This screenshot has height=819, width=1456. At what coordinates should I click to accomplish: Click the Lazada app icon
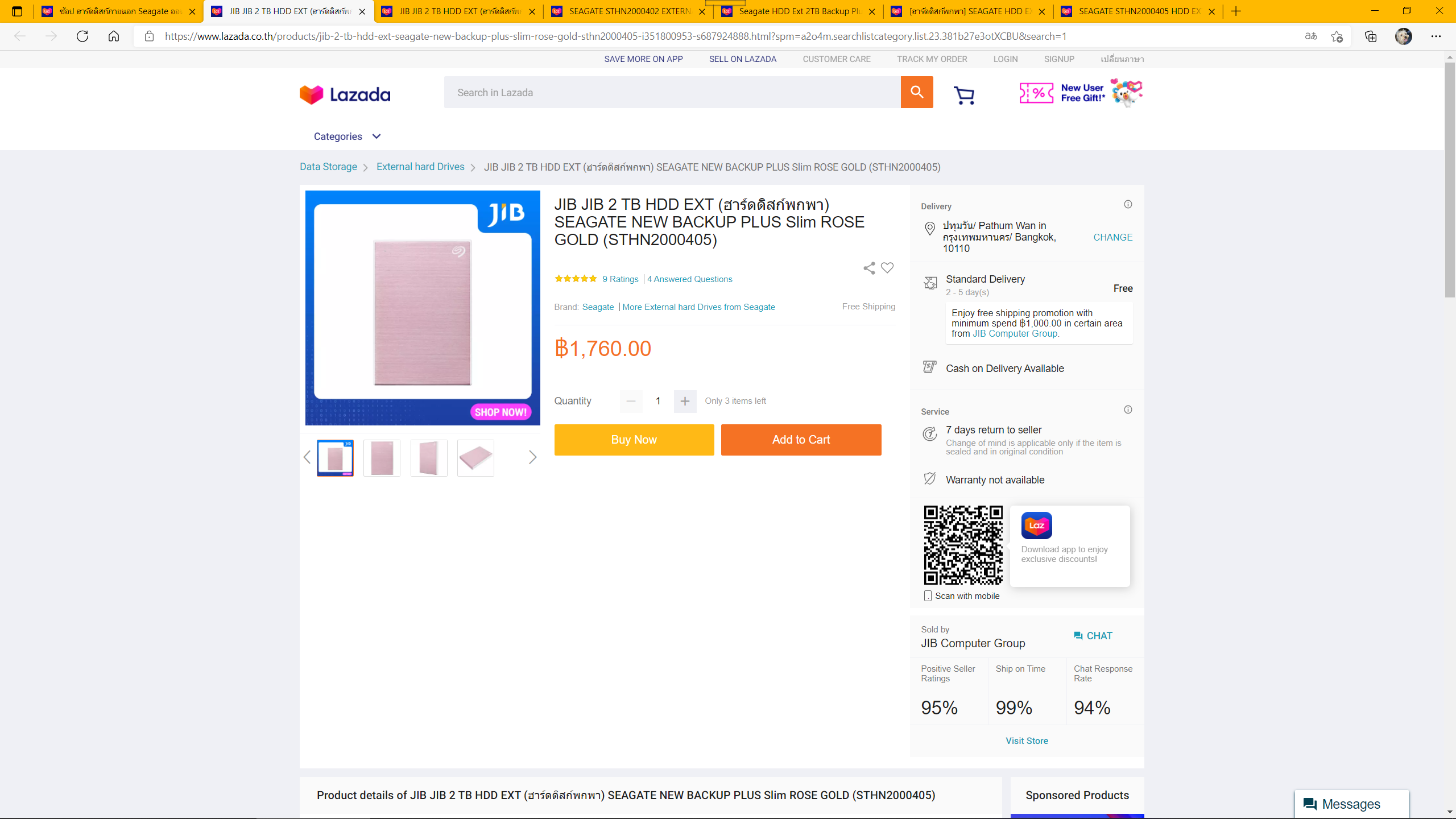[x=1036, y=525]
